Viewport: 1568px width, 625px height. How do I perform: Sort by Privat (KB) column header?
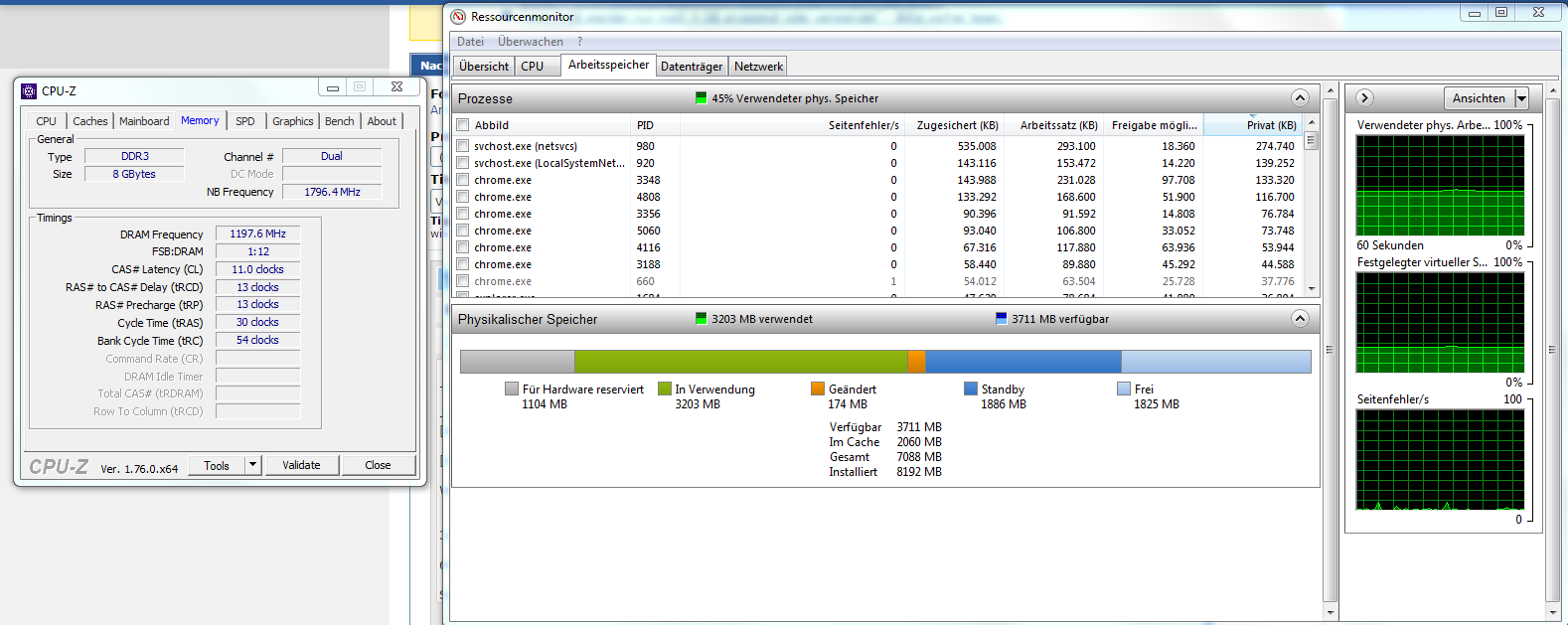[x=1253, y=125]
